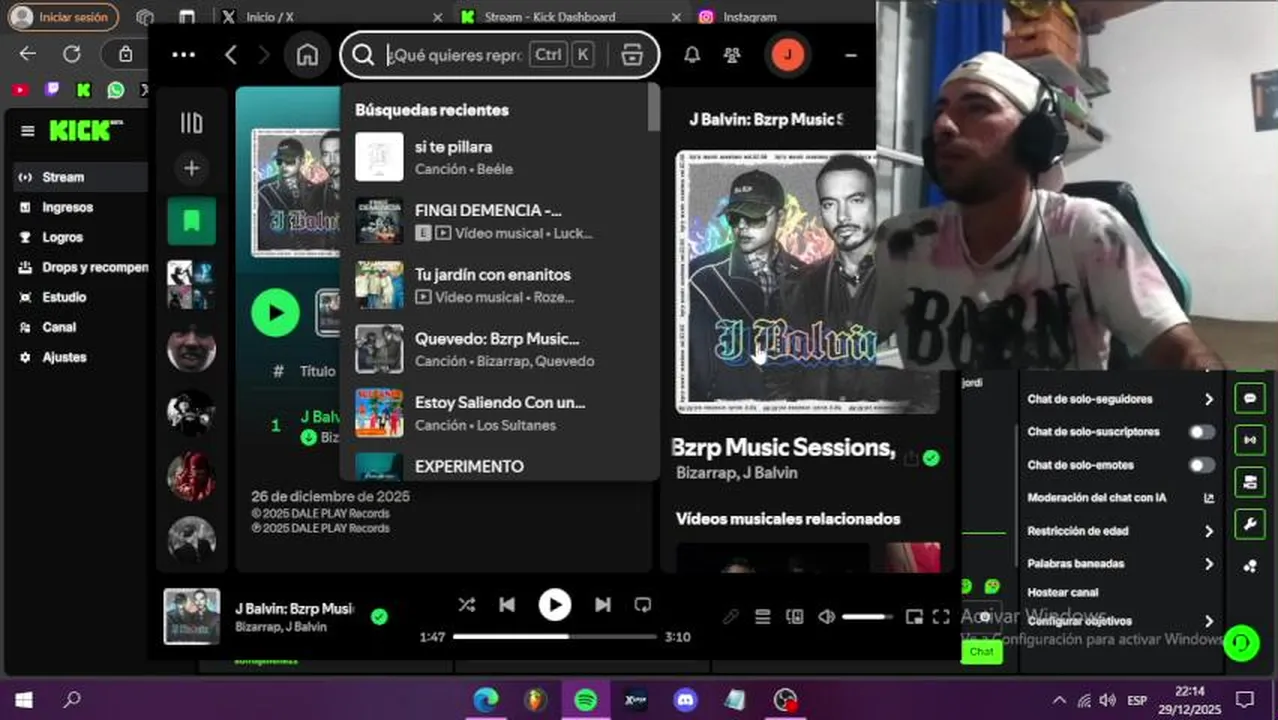
Task: Toggle Chat de solo-suscriptores switch
Action: point(1201,432)
